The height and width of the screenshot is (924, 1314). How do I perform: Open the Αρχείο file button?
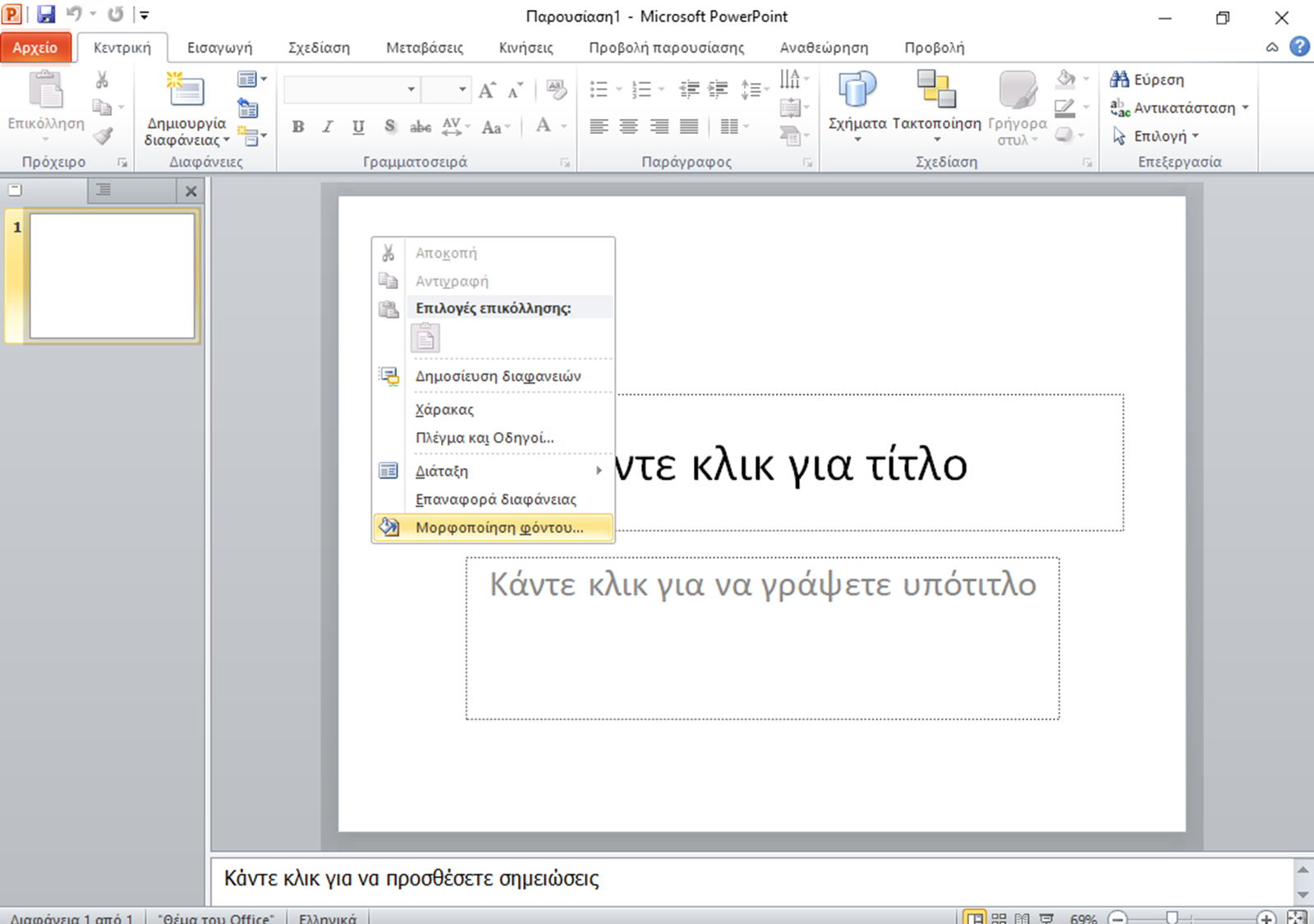(x=35, y=48)
